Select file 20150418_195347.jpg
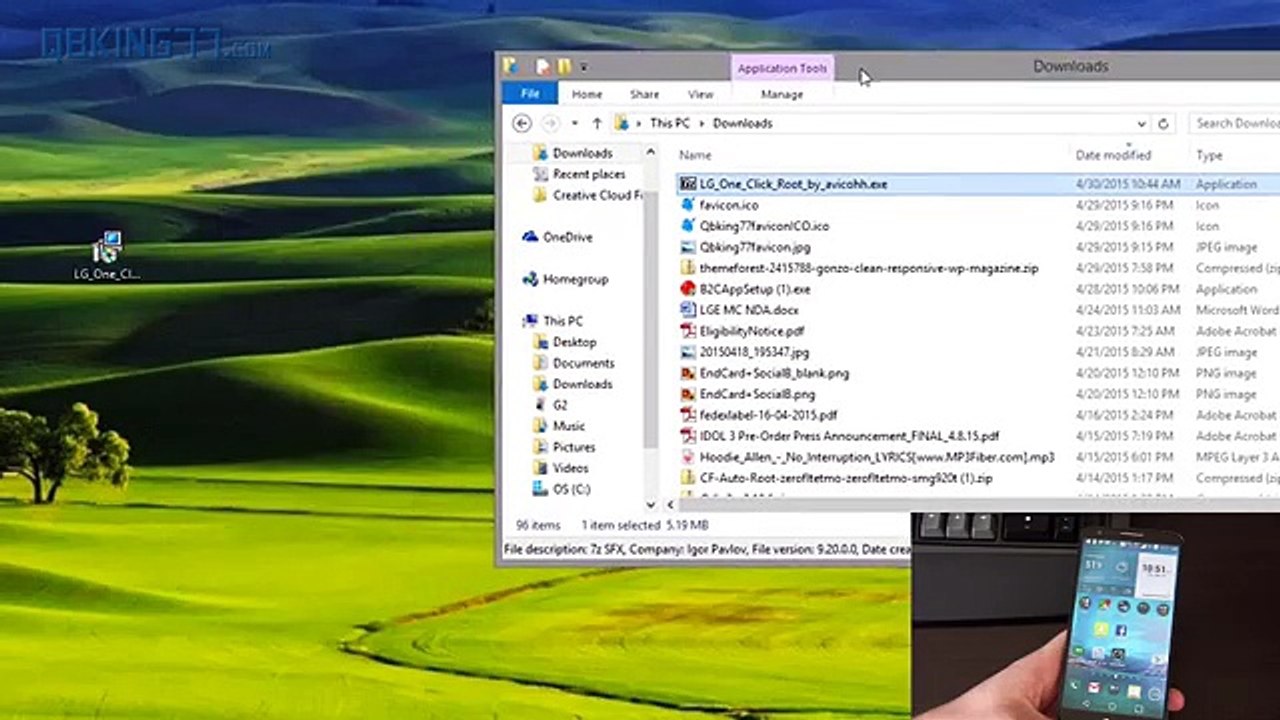This screenshot has height=720, width=1280. (754, 352)
